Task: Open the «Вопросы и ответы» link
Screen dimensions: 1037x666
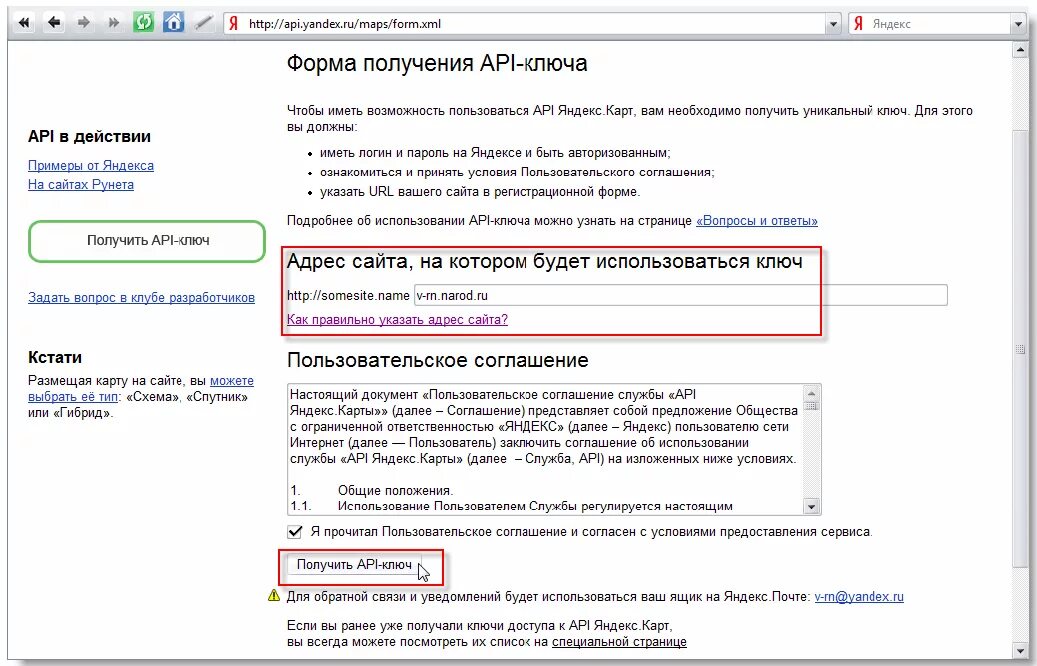Action: click(x=757, y=221)
